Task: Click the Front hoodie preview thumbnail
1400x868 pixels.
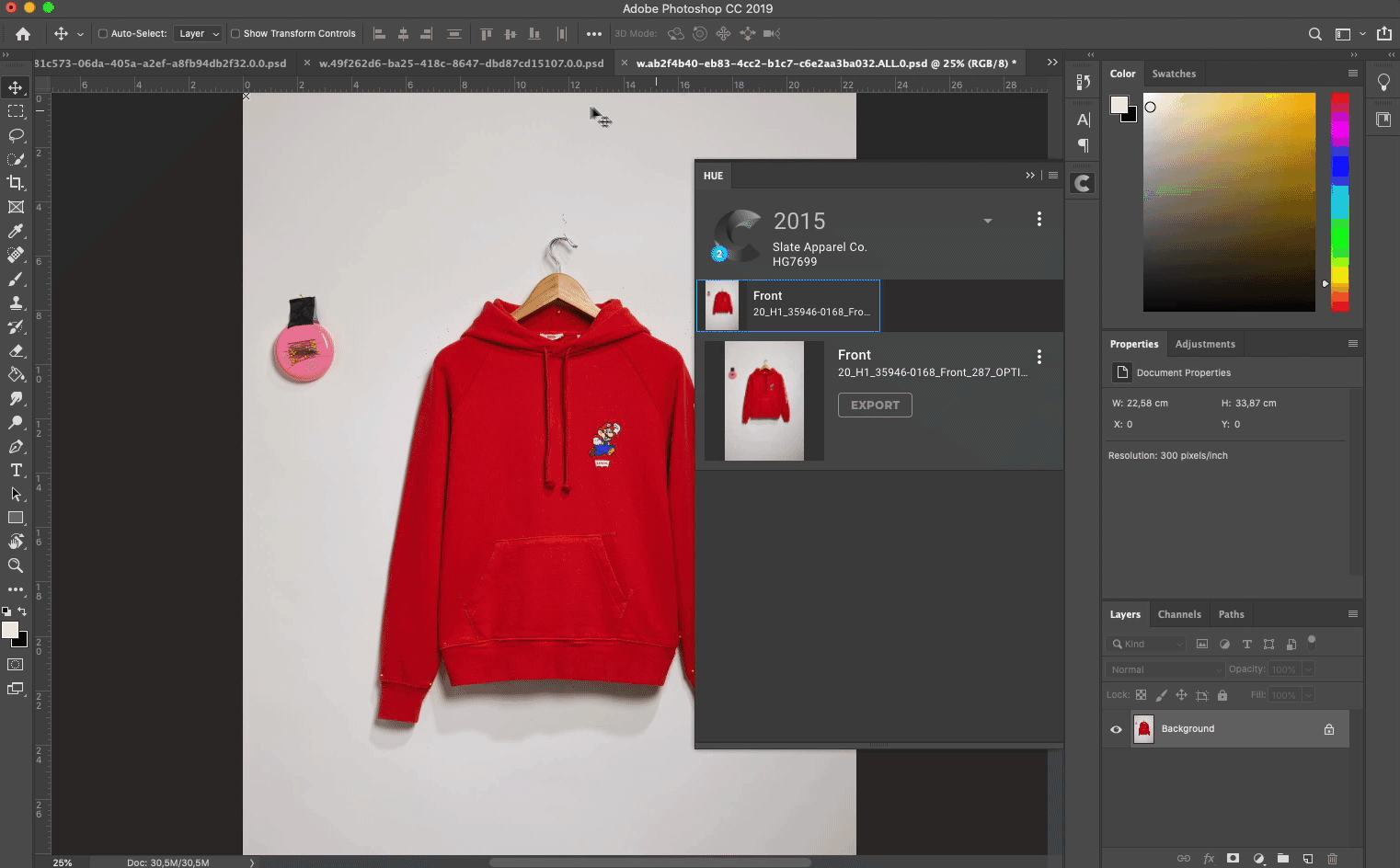Action: [763, 401]
